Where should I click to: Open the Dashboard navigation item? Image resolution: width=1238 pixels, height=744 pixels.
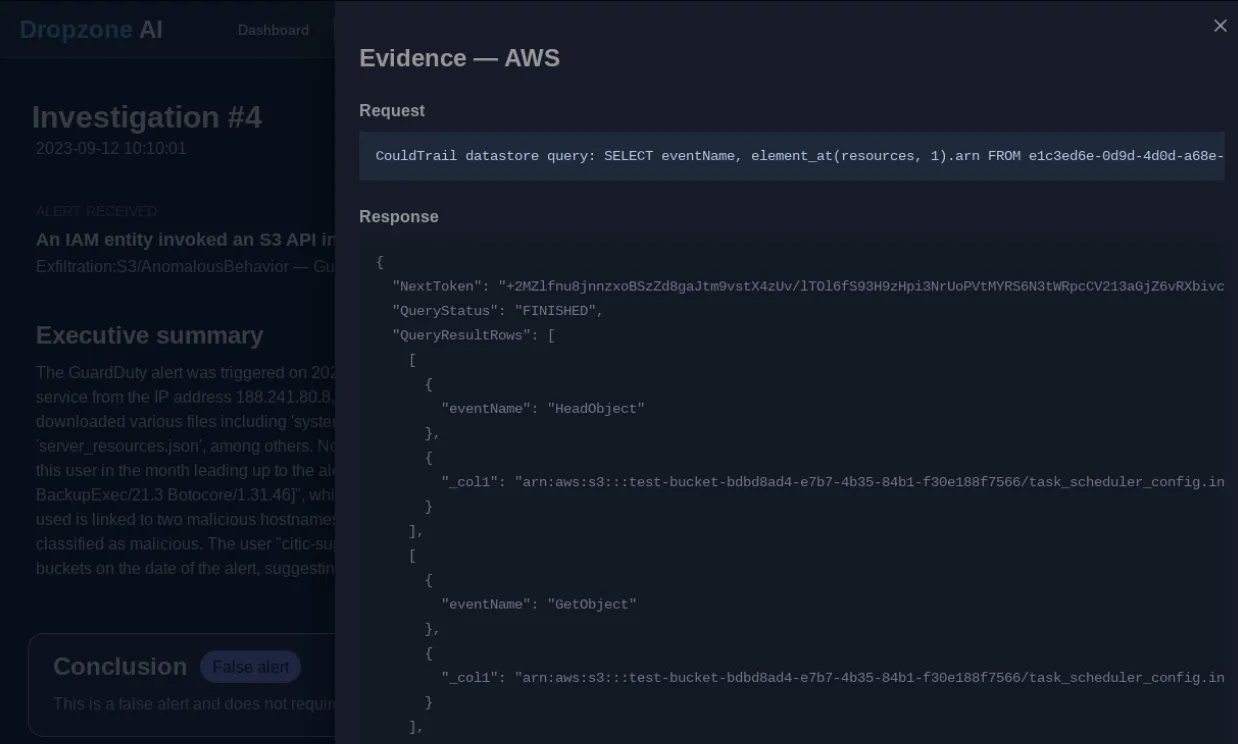click(x=273, y=30)
